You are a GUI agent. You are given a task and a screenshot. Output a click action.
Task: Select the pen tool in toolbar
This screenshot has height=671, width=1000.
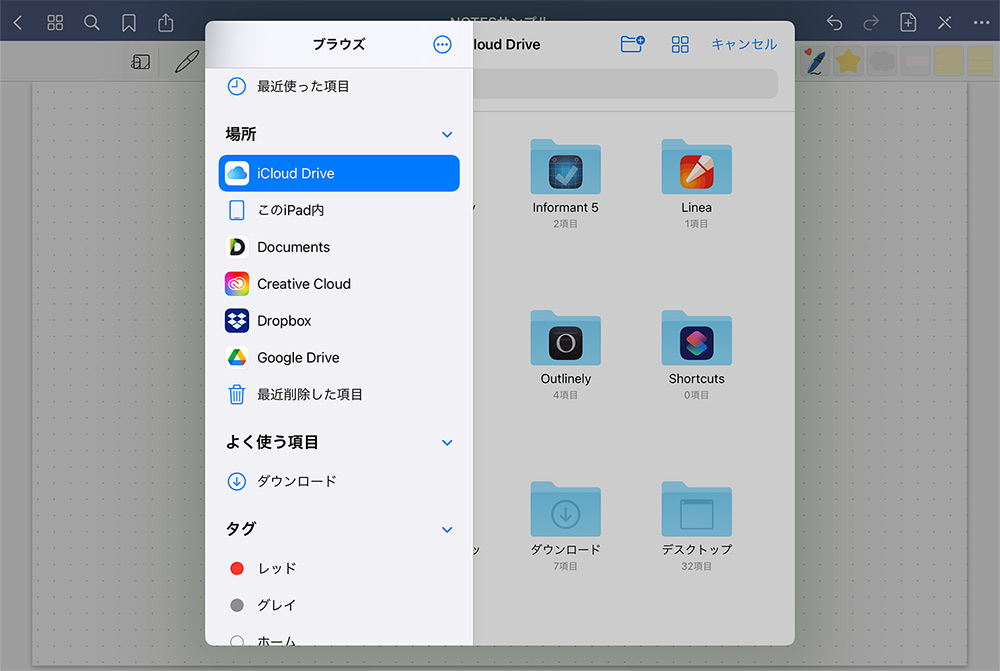187,62
